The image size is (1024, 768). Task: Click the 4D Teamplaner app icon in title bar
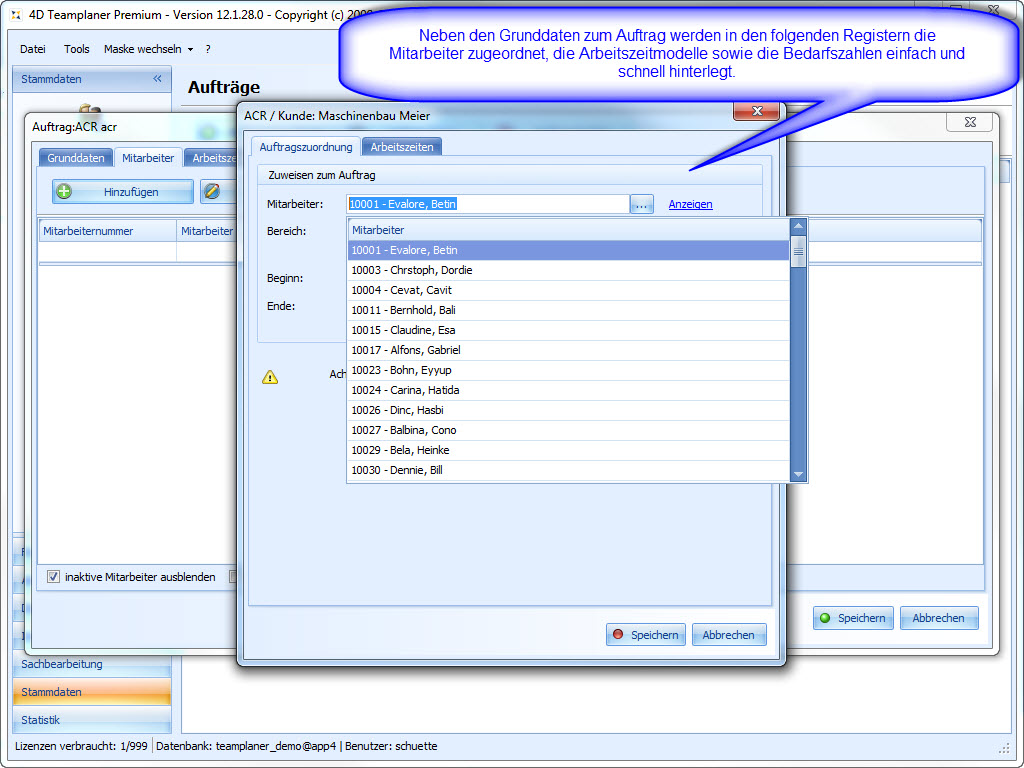(14, 15)
